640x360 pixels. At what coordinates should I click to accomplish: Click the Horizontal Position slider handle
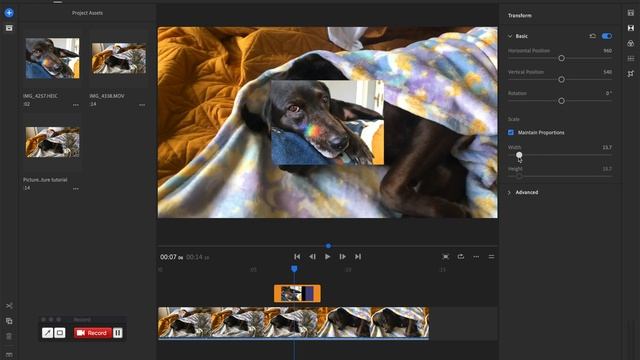point(561,58)
